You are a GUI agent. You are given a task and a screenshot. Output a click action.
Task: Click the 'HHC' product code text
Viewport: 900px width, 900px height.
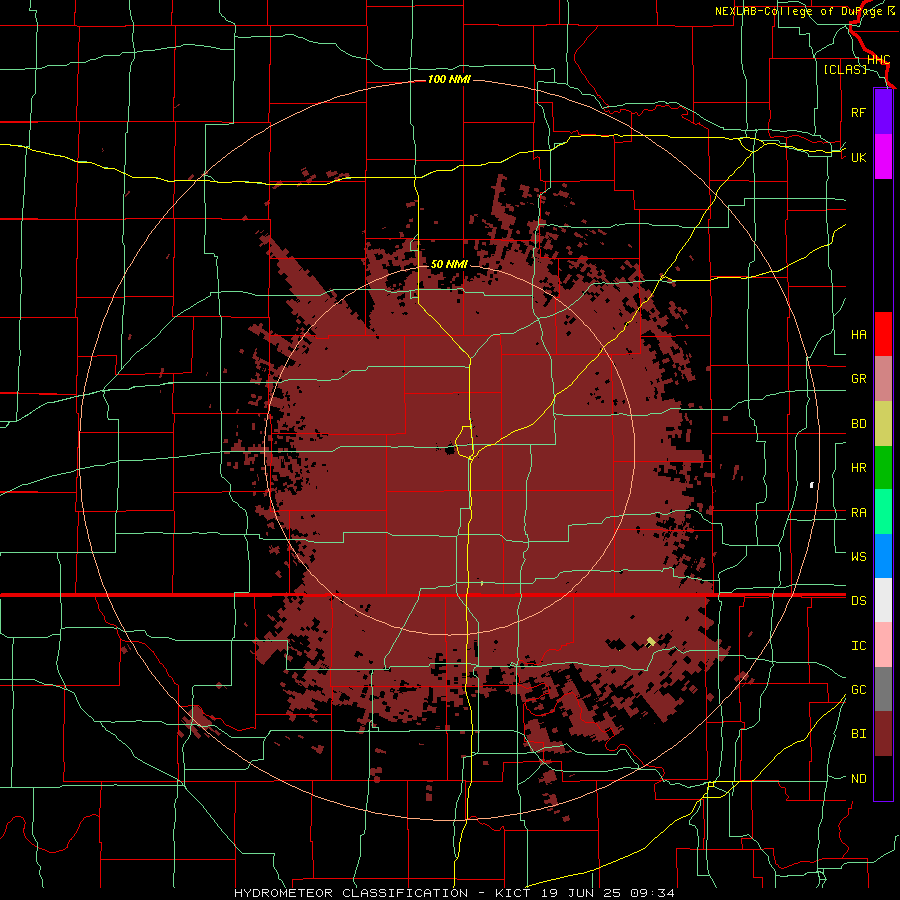(878, 60)
